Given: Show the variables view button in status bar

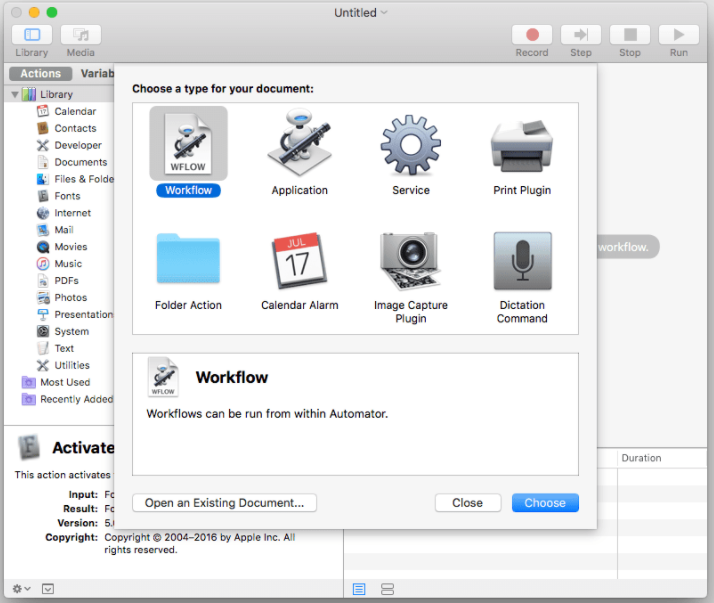Looking at the screenshot, I should point(387,589).
